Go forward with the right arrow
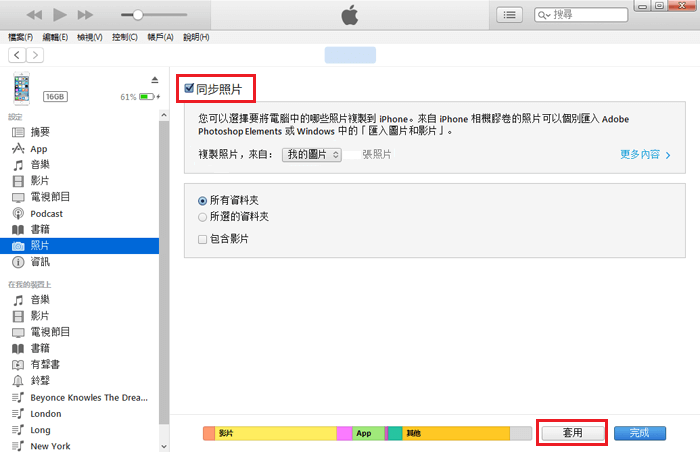Image resolution: width=700 pixels, height=452 pixels. (x=35, y=55)
